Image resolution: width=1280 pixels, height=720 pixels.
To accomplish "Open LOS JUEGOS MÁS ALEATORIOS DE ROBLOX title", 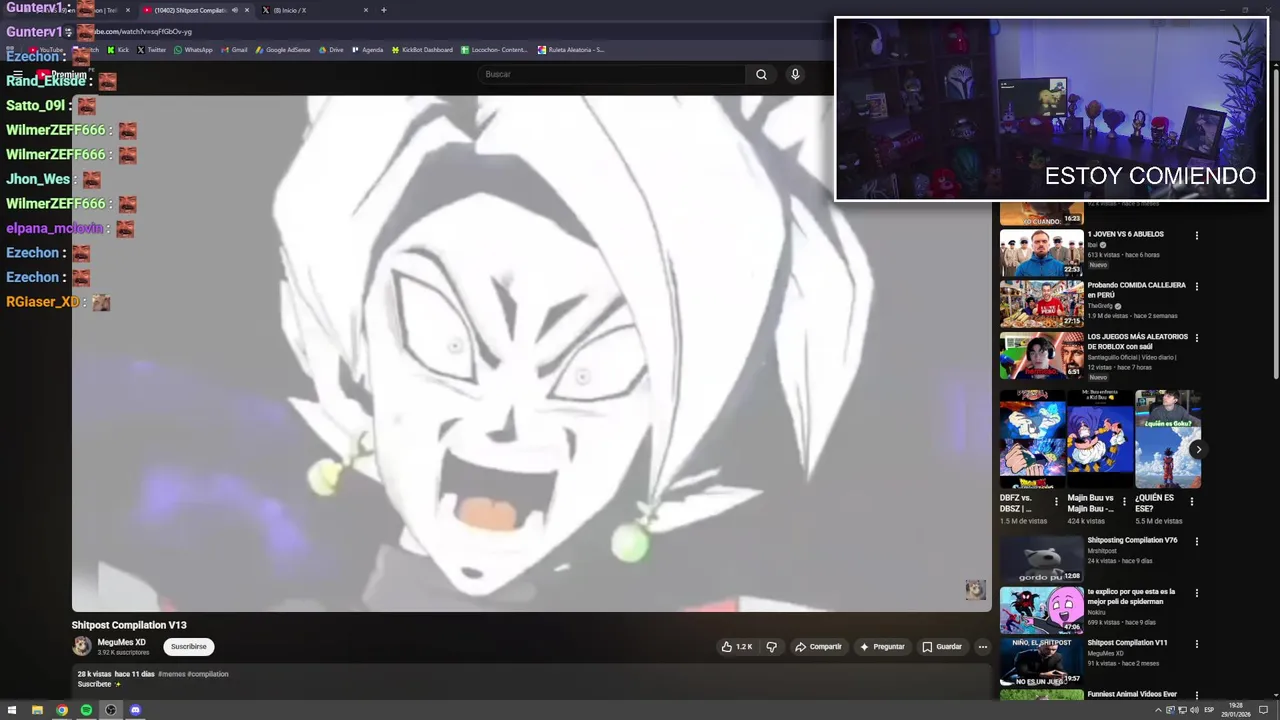I will coord(1138,341).
